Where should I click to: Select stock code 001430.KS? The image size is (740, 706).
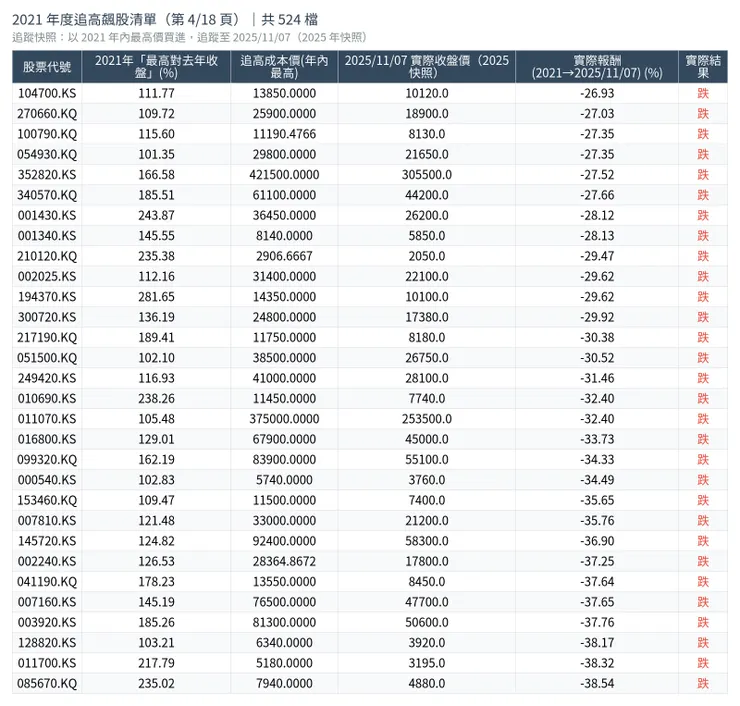(x=47, y=215)
